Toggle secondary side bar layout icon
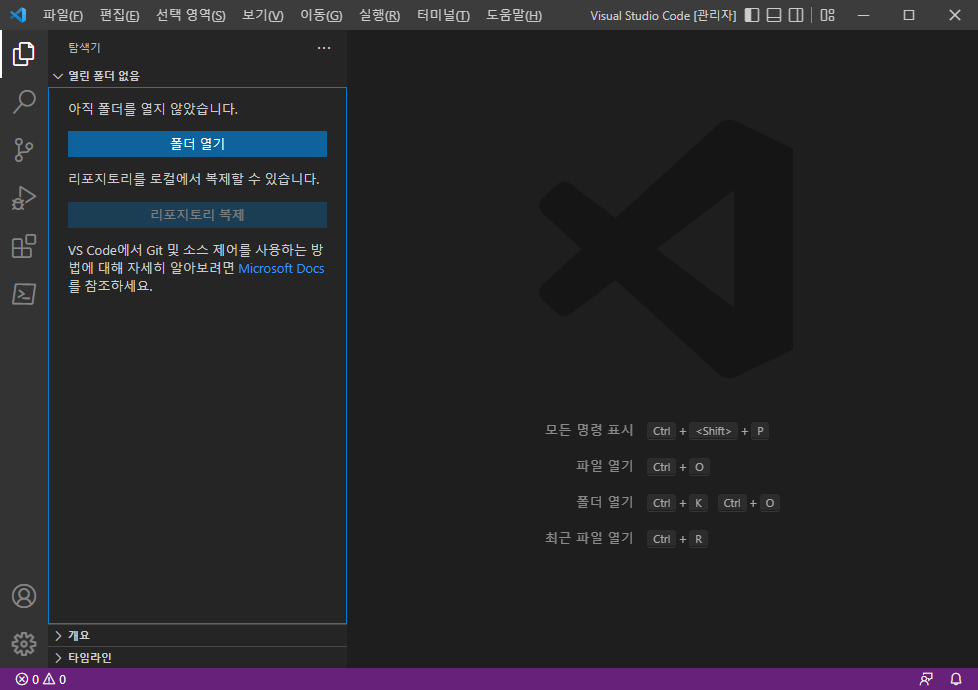 (x=796, y=15)
